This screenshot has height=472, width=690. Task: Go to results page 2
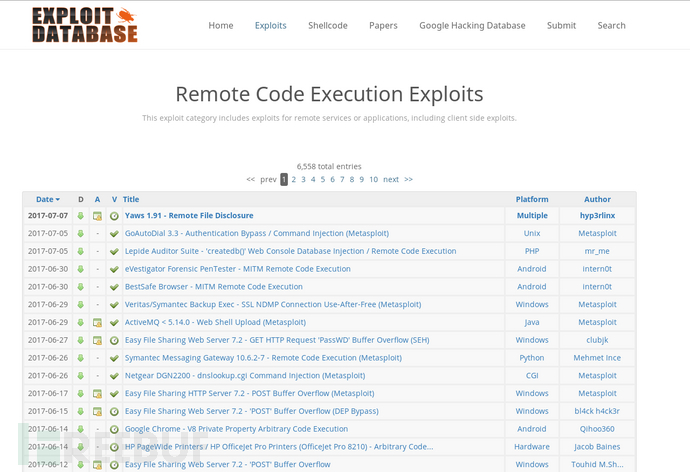coord(294,179)
